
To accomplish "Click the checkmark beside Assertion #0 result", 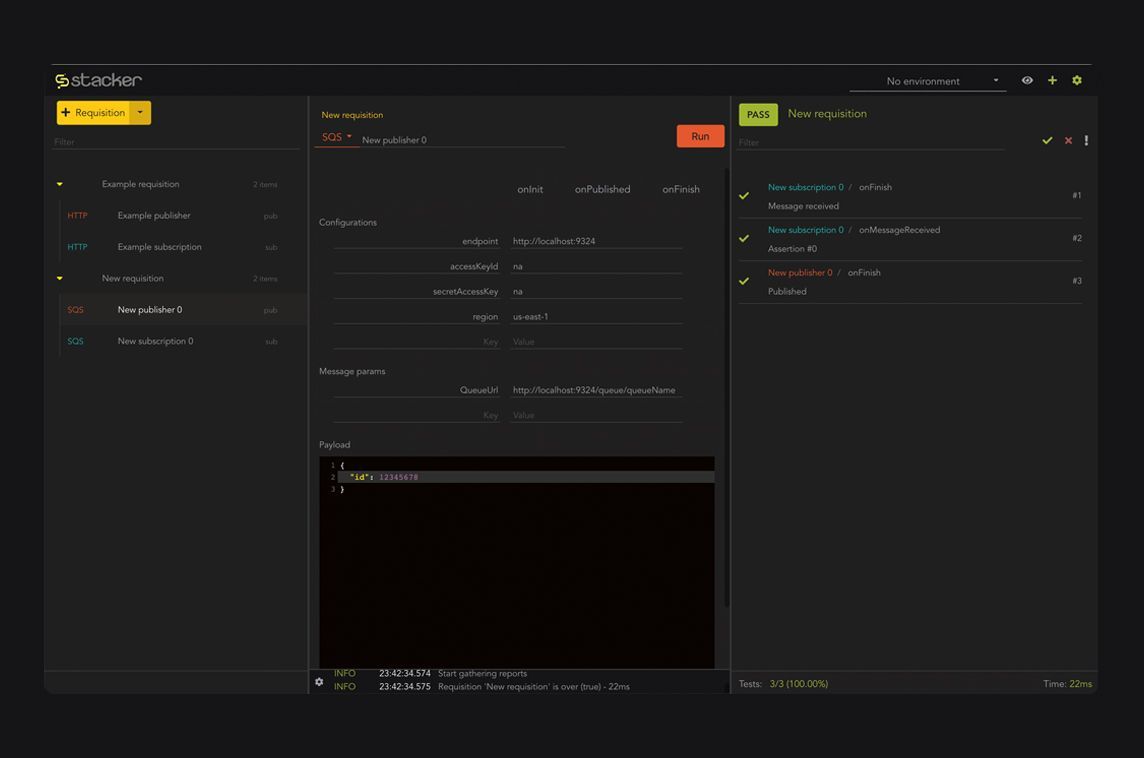I will (x=744, y=239).
